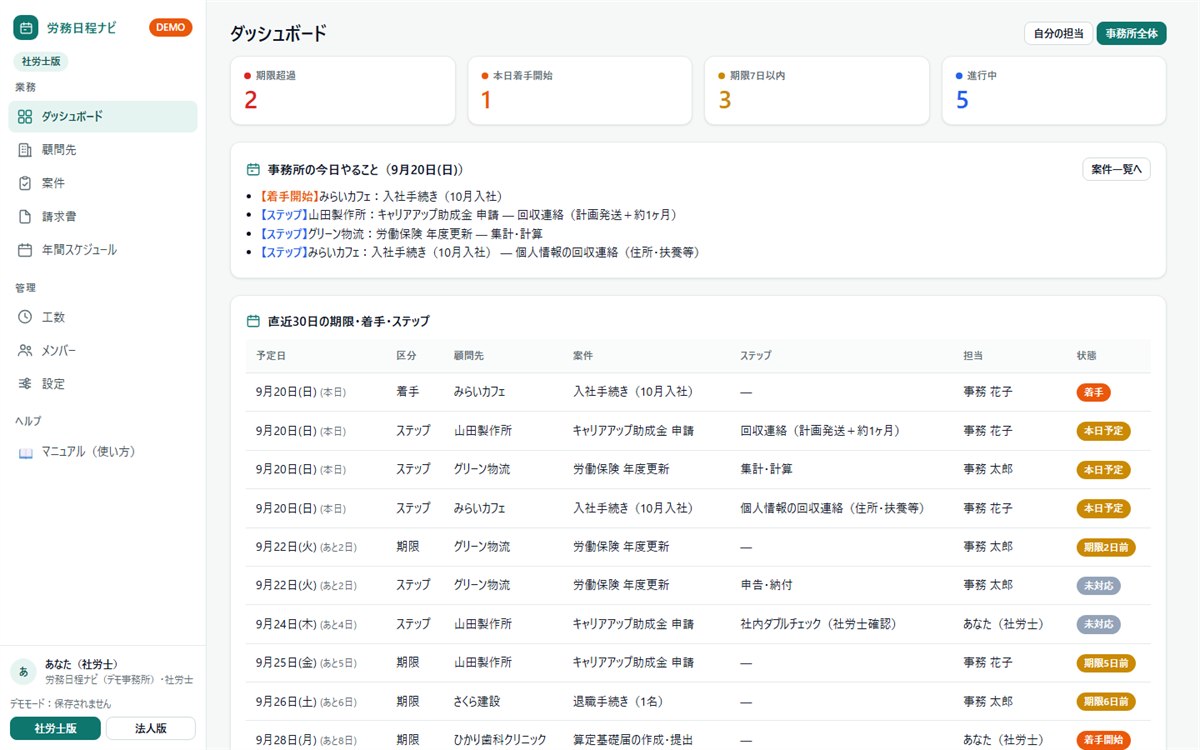
Task: Click the 本日着手開始 summary card
Action: (580, 90)
